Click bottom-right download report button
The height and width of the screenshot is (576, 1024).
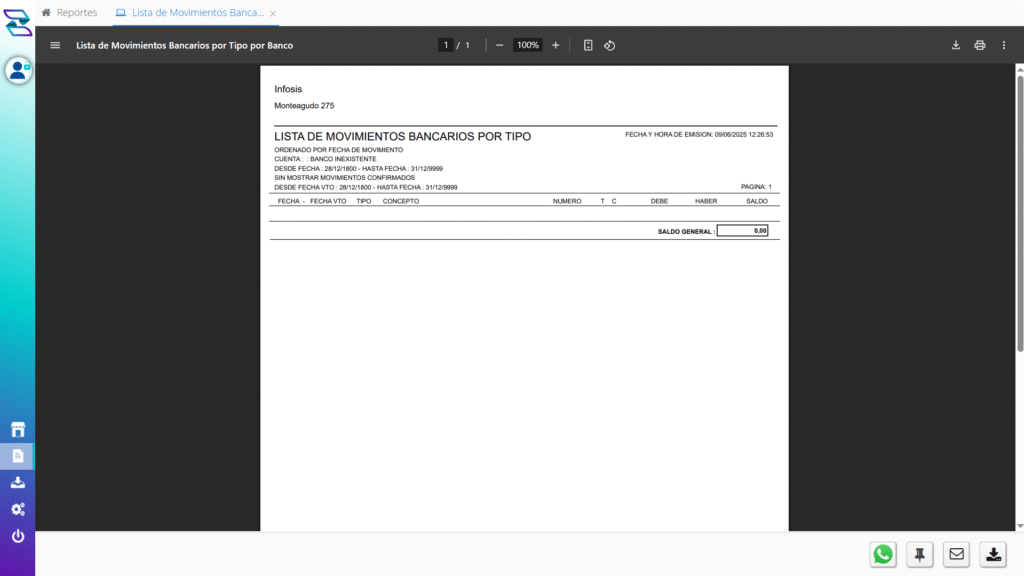993,554
